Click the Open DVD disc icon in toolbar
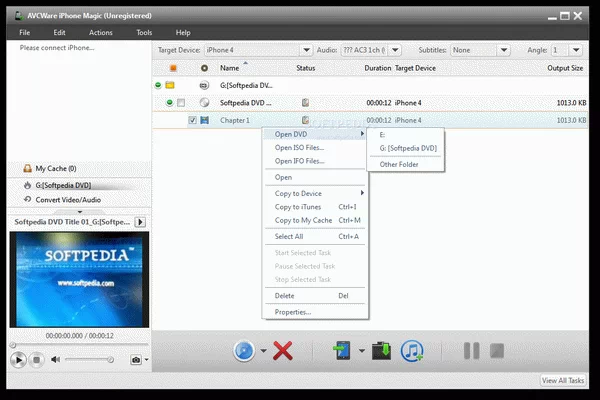Image resolution: width=600 pixels, height=400 pixels. [245, 351]
